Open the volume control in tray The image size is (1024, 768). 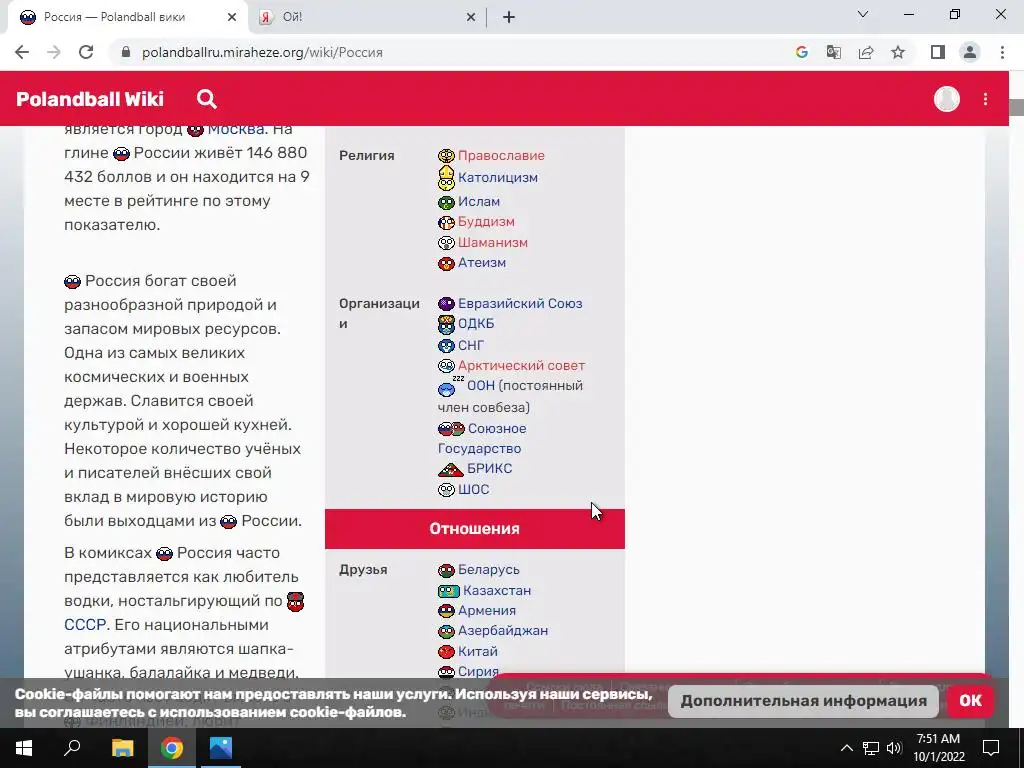[894, 748]
